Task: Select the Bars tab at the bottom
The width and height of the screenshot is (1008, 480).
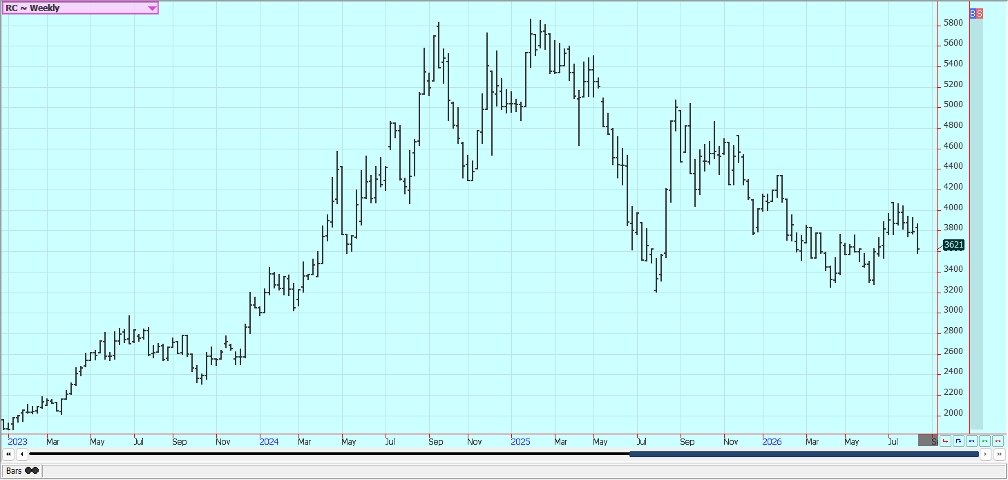Action: tap(22, 470)
